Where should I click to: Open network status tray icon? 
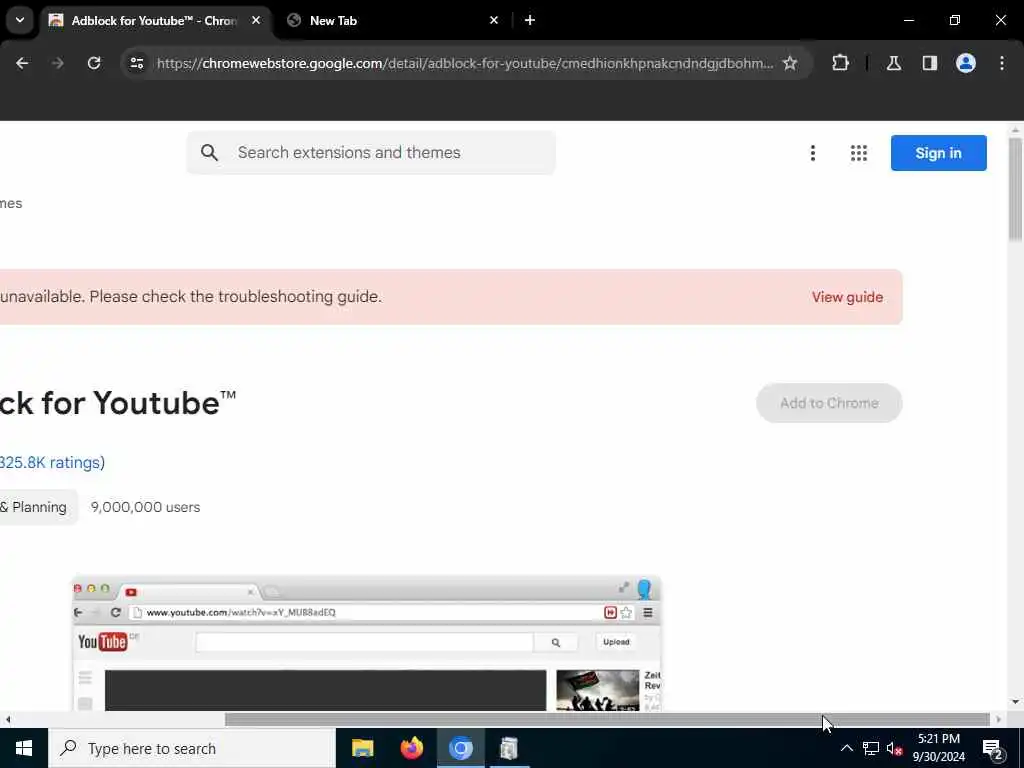tap(871, 748)
